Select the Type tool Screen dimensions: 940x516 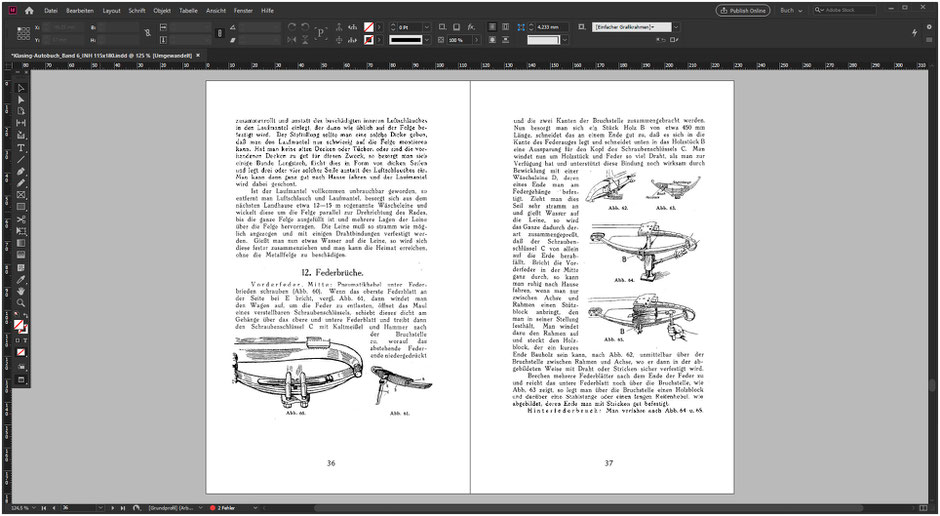21,147
